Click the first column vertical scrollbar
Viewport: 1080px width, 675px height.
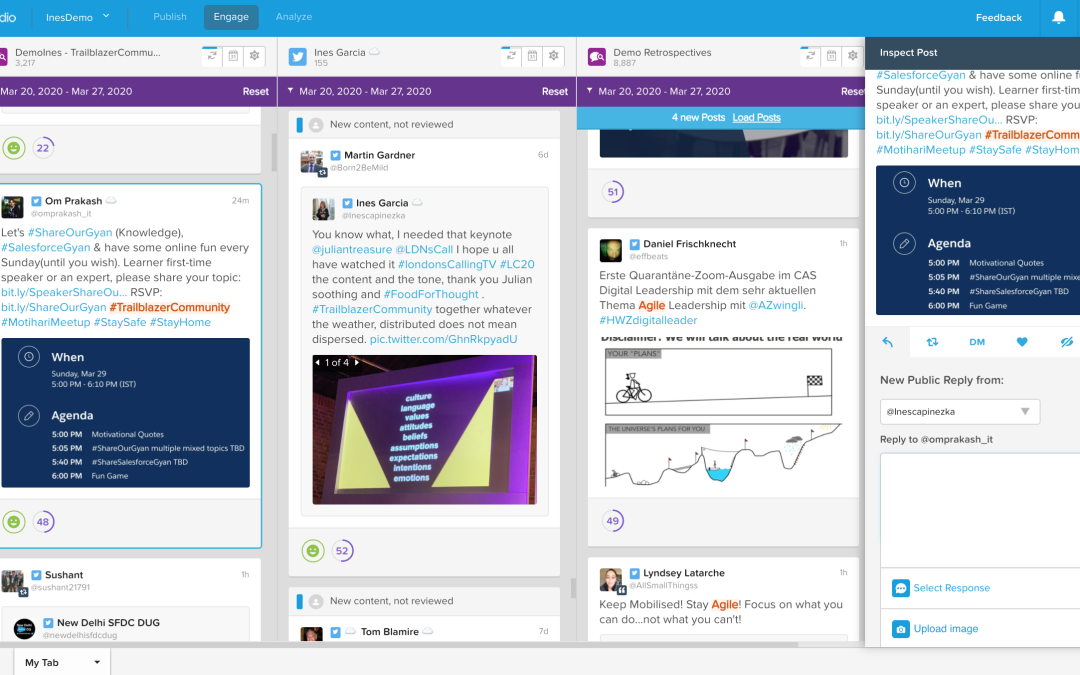pyautogui.click(x=274, y=152)
